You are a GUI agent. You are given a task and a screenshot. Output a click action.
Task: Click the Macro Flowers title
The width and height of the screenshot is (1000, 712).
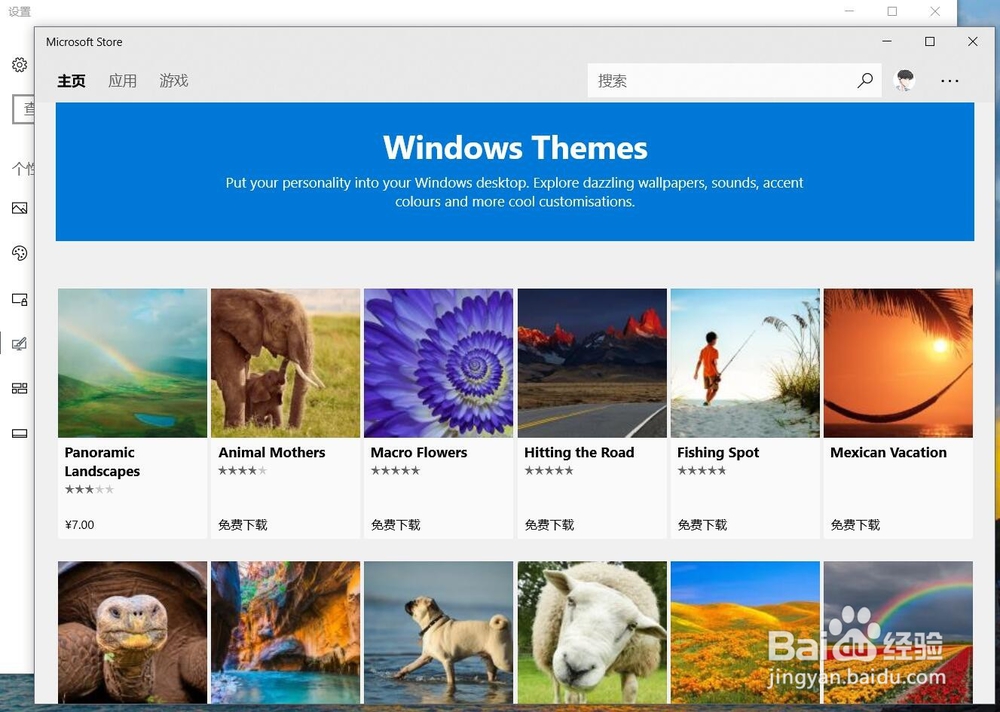click(x=419, y=452)
